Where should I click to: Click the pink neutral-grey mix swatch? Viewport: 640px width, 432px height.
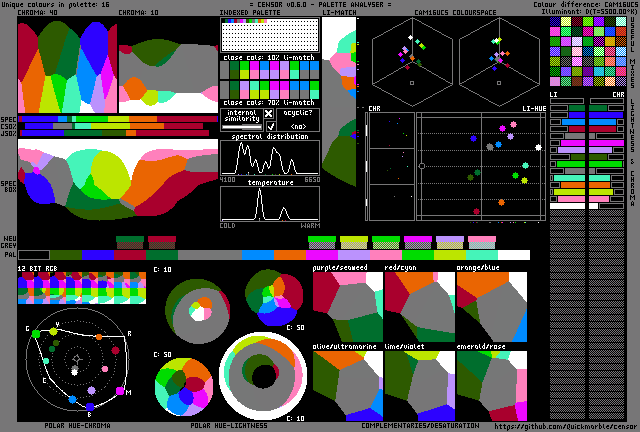pos(482,243)
